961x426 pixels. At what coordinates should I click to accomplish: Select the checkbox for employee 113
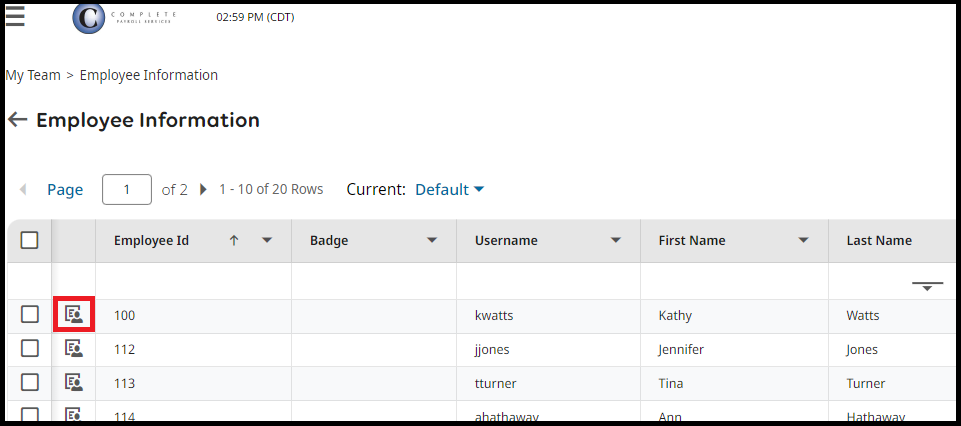30,383
